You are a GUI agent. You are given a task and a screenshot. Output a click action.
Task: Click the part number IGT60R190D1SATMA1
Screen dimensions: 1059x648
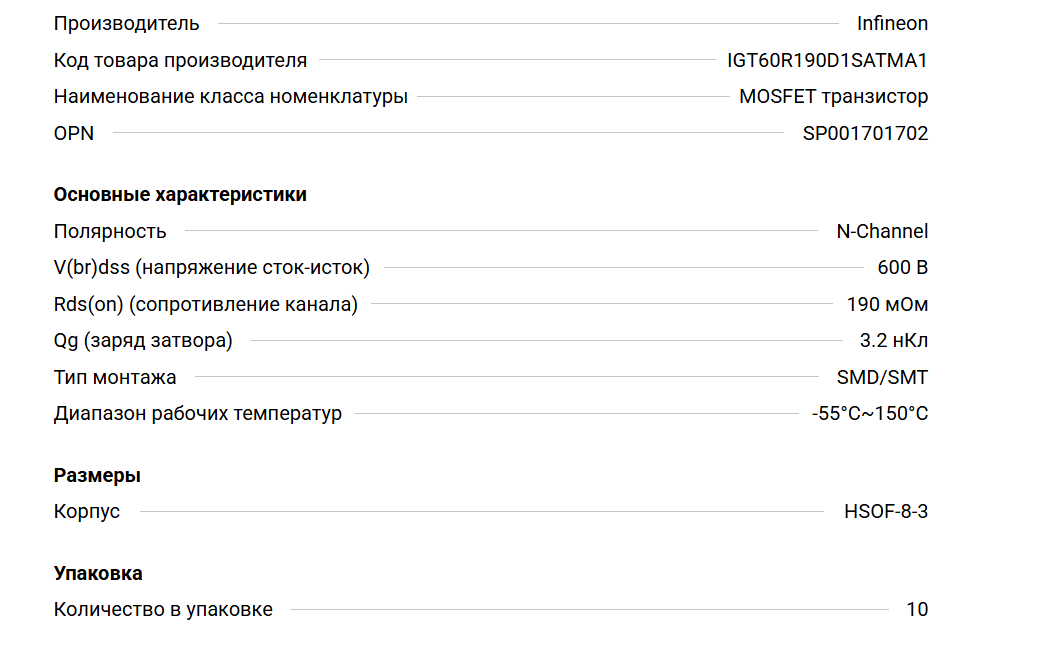coord(827,61)
